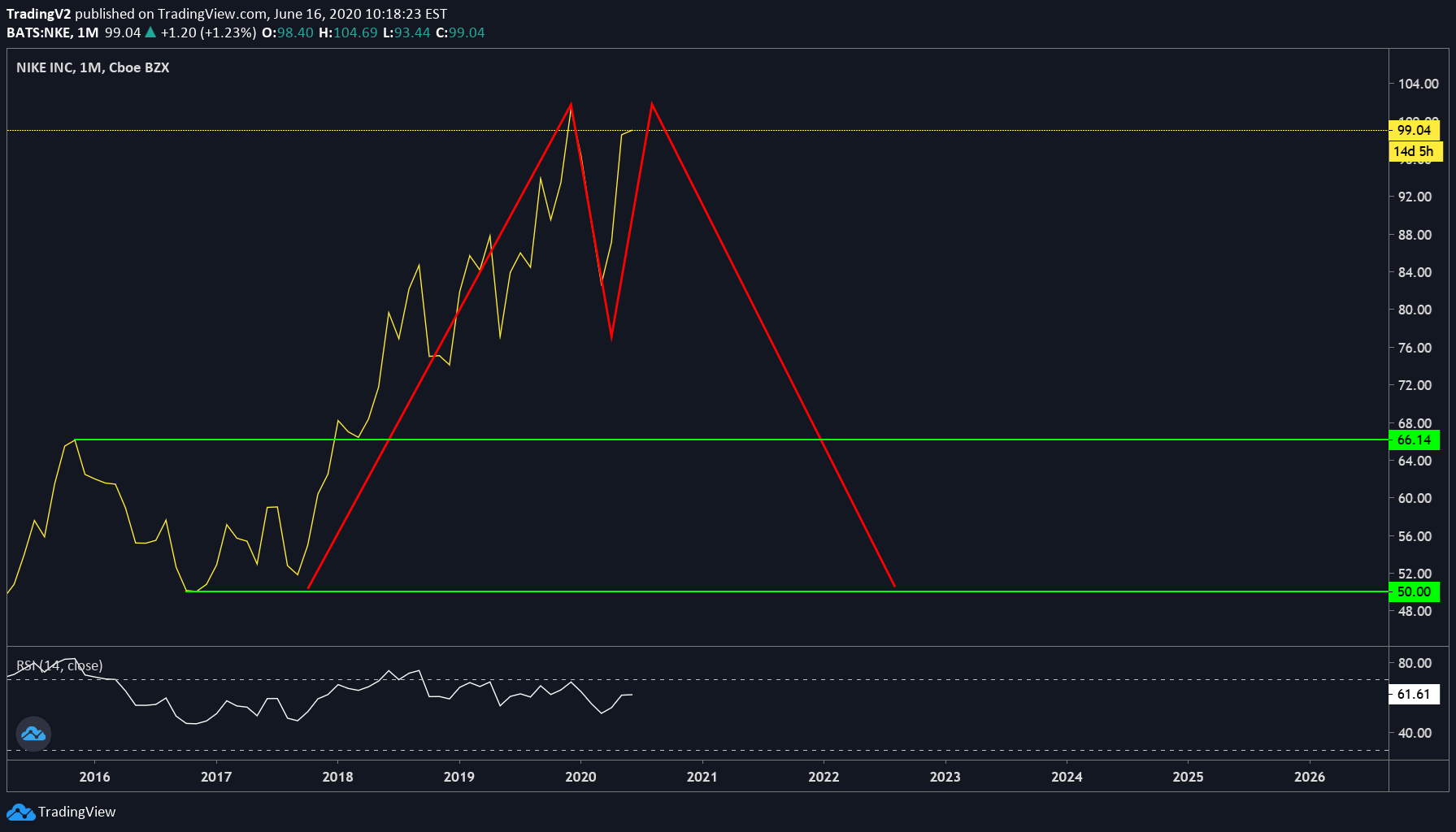This screenshot has width=1456, height=832.
Task: Click the BATS:NKE, 1M symbol text
Action: point(53,32)
